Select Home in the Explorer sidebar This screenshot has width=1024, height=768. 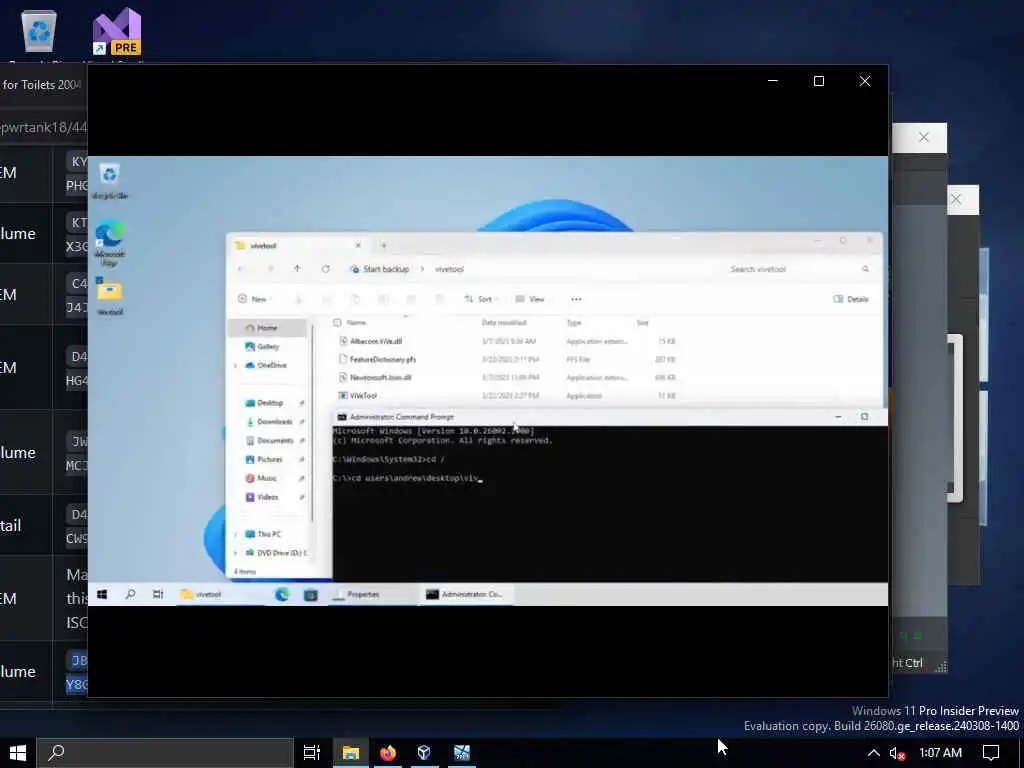[x=268, y=328]
